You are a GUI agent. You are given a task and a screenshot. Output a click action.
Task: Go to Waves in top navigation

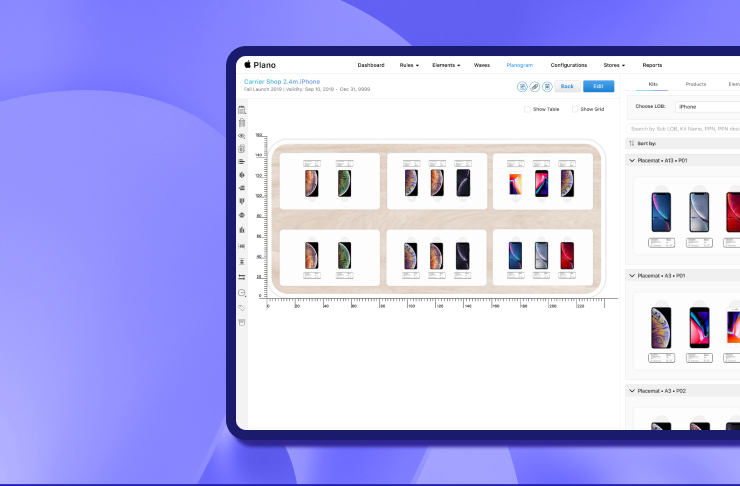[482, 65]
